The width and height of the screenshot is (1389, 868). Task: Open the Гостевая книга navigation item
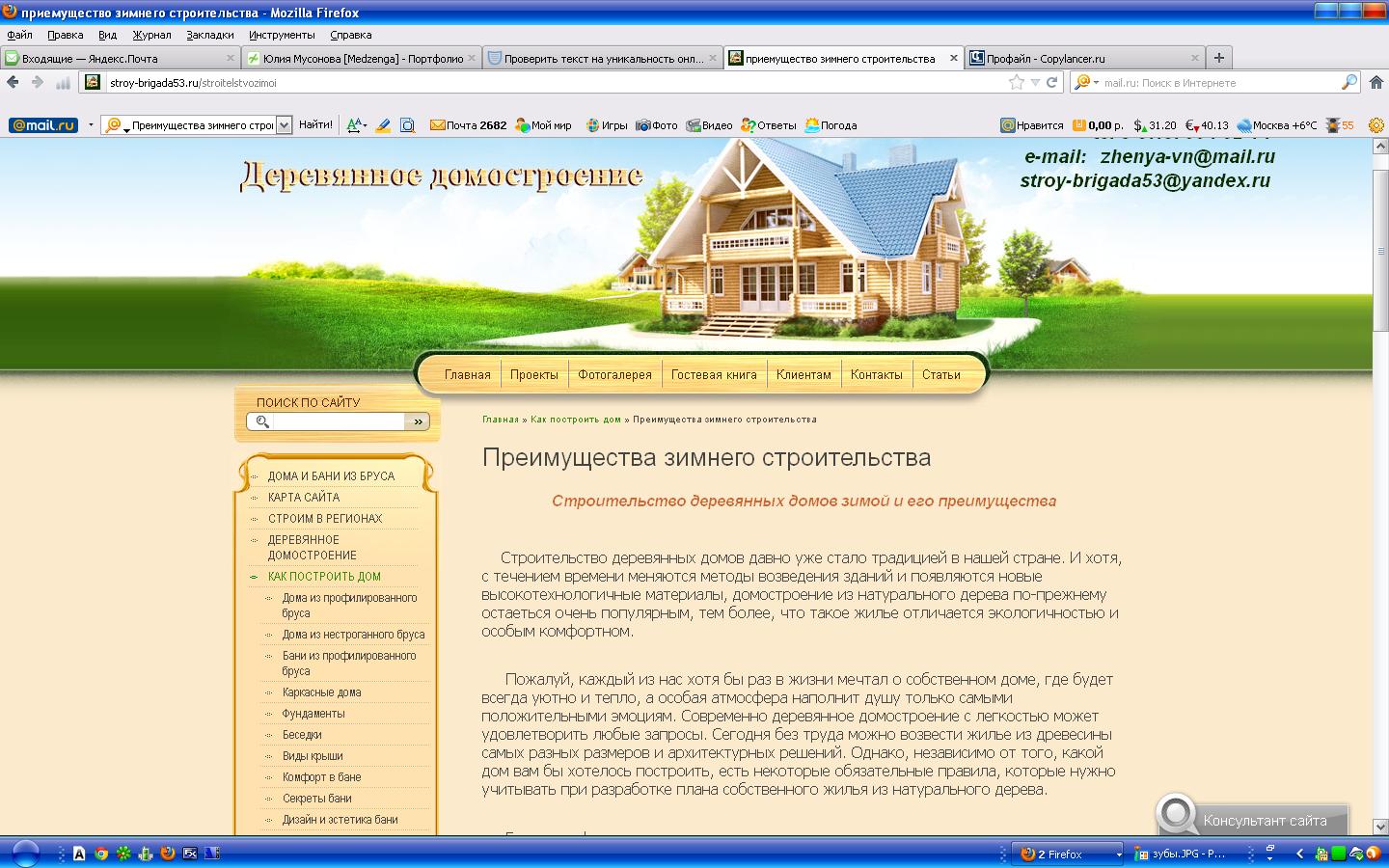(714, 375)
